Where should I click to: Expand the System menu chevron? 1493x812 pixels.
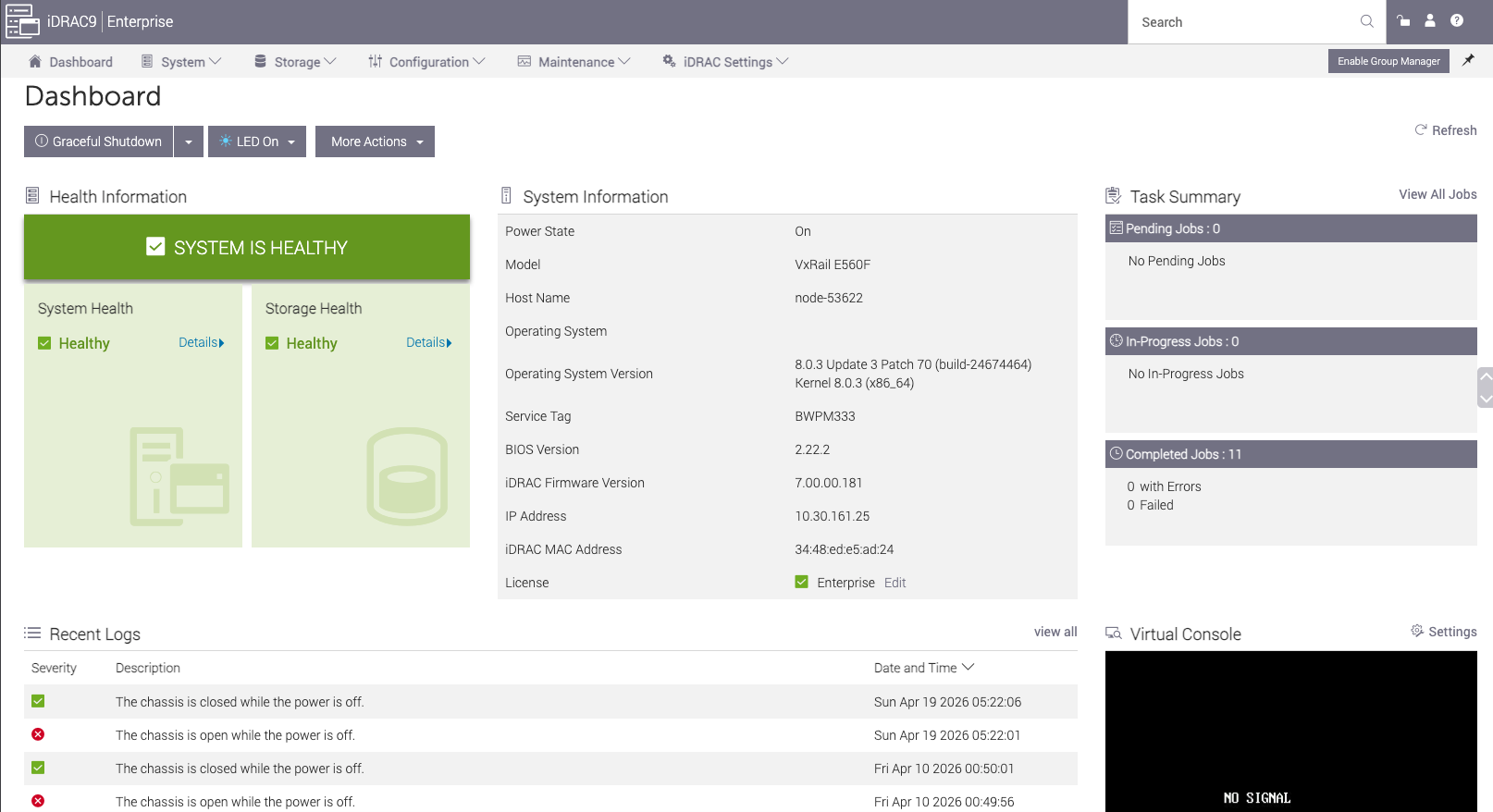(216, 61)
